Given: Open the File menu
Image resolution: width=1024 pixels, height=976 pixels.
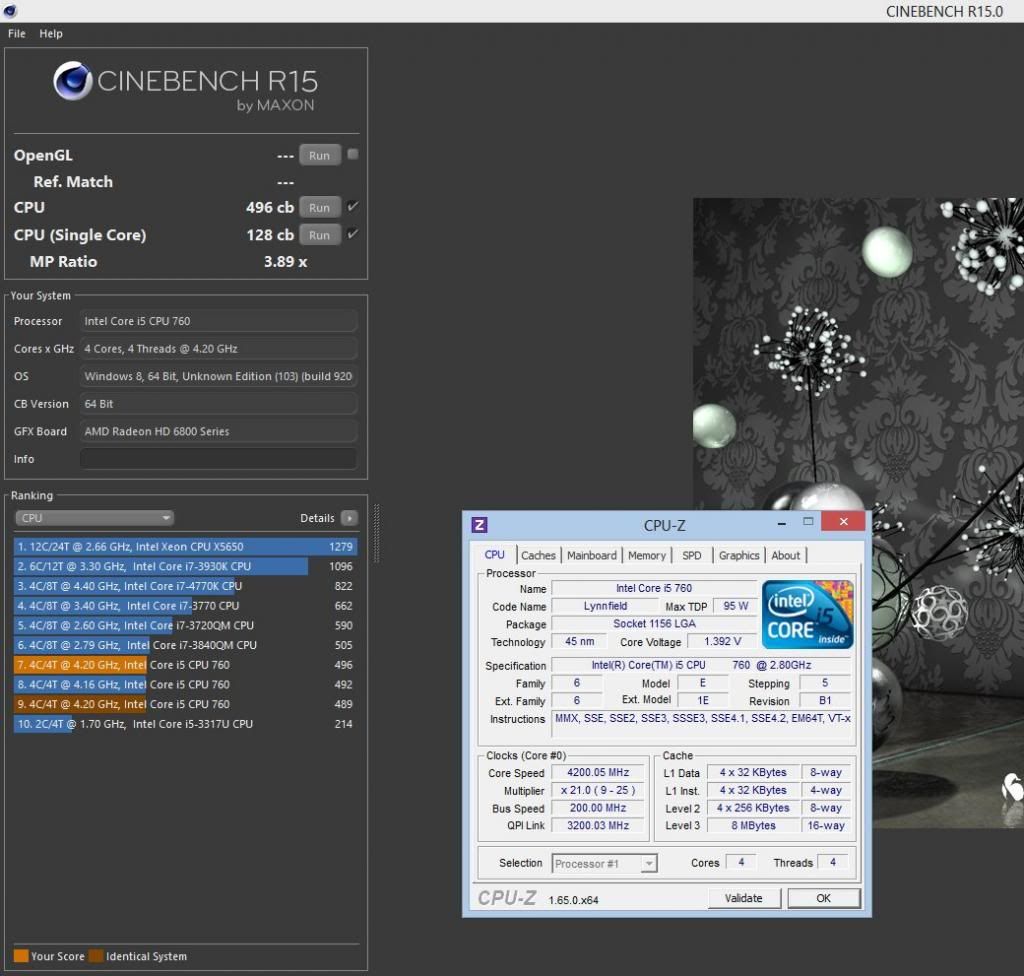Looking at the screenshot, I should point(17,33).
